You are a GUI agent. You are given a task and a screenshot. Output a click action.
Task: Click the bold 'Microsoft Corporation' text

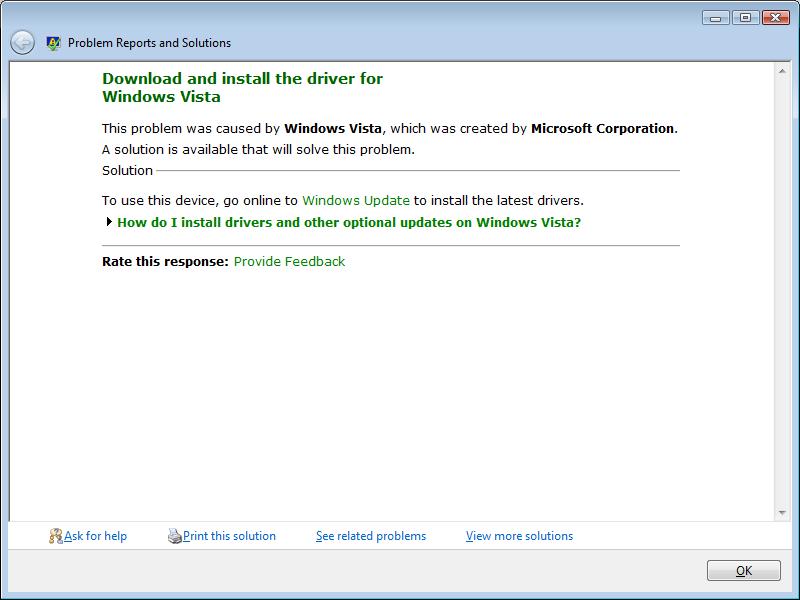pos(603,129)
